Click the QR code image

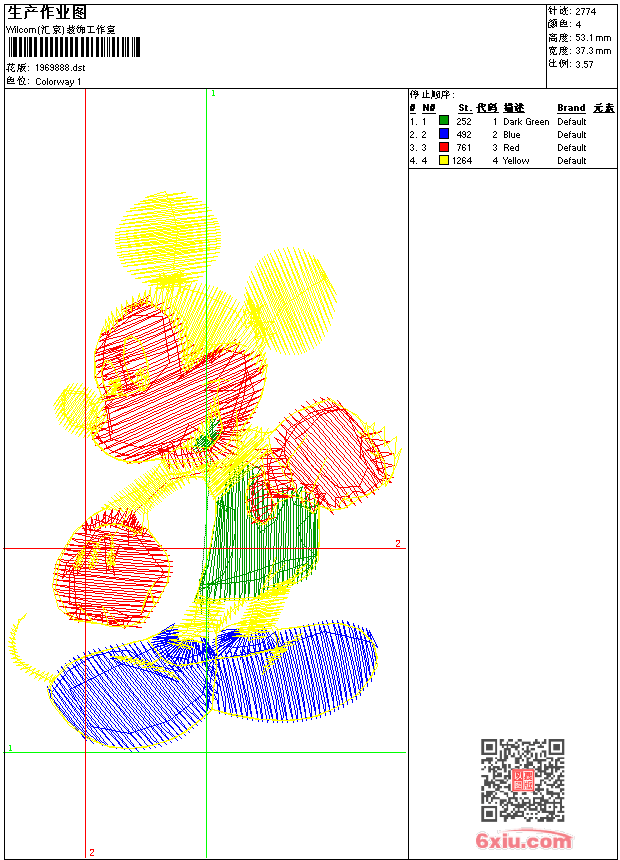pos(523,780)
